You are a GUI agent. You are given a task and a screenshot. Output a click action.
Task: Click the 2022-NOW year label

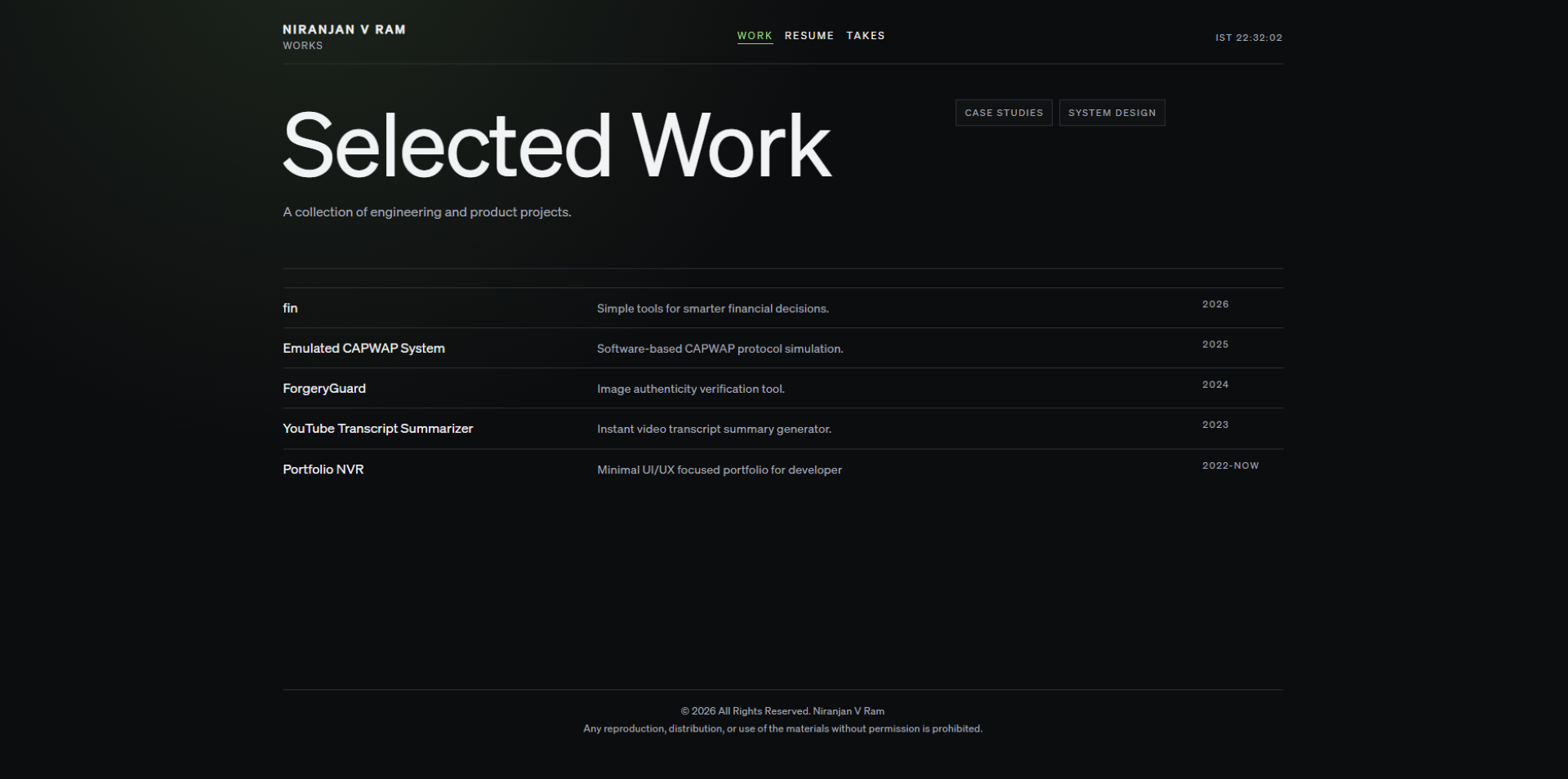(1230, 465)
